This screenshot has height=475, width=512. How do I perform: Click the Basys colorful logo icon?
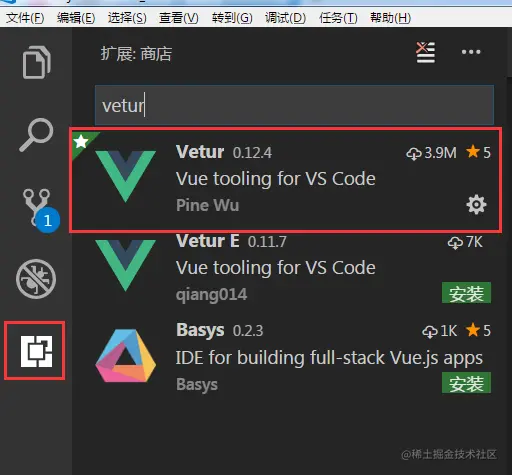pos(126,356)
